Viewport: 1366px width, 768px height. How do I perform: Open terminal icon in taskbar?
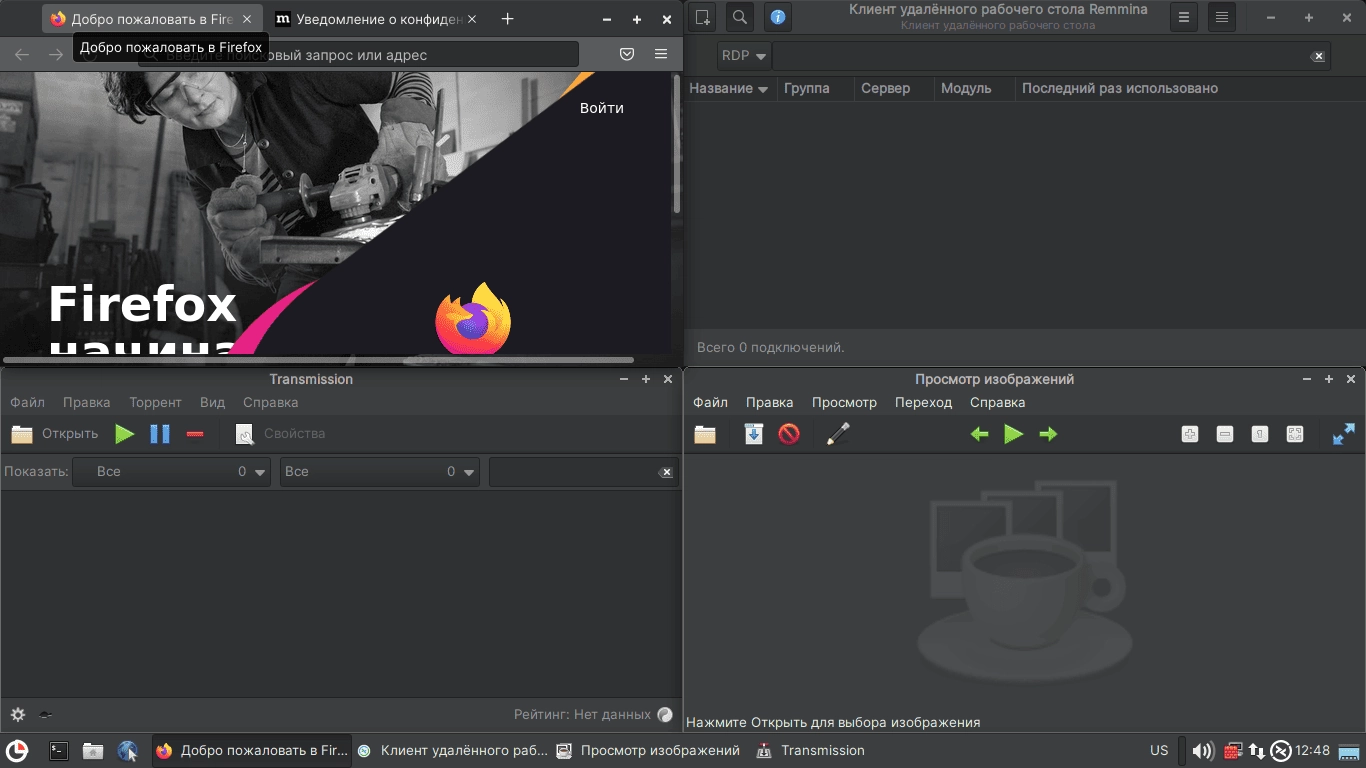[x=59, y=750]
